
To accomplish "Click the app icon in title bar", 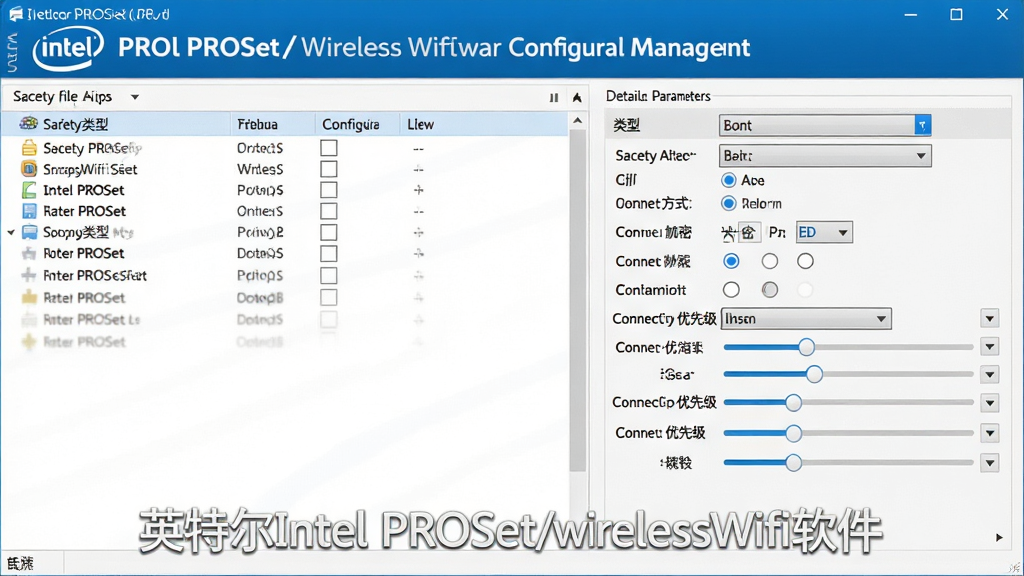I will coord(16,14).
